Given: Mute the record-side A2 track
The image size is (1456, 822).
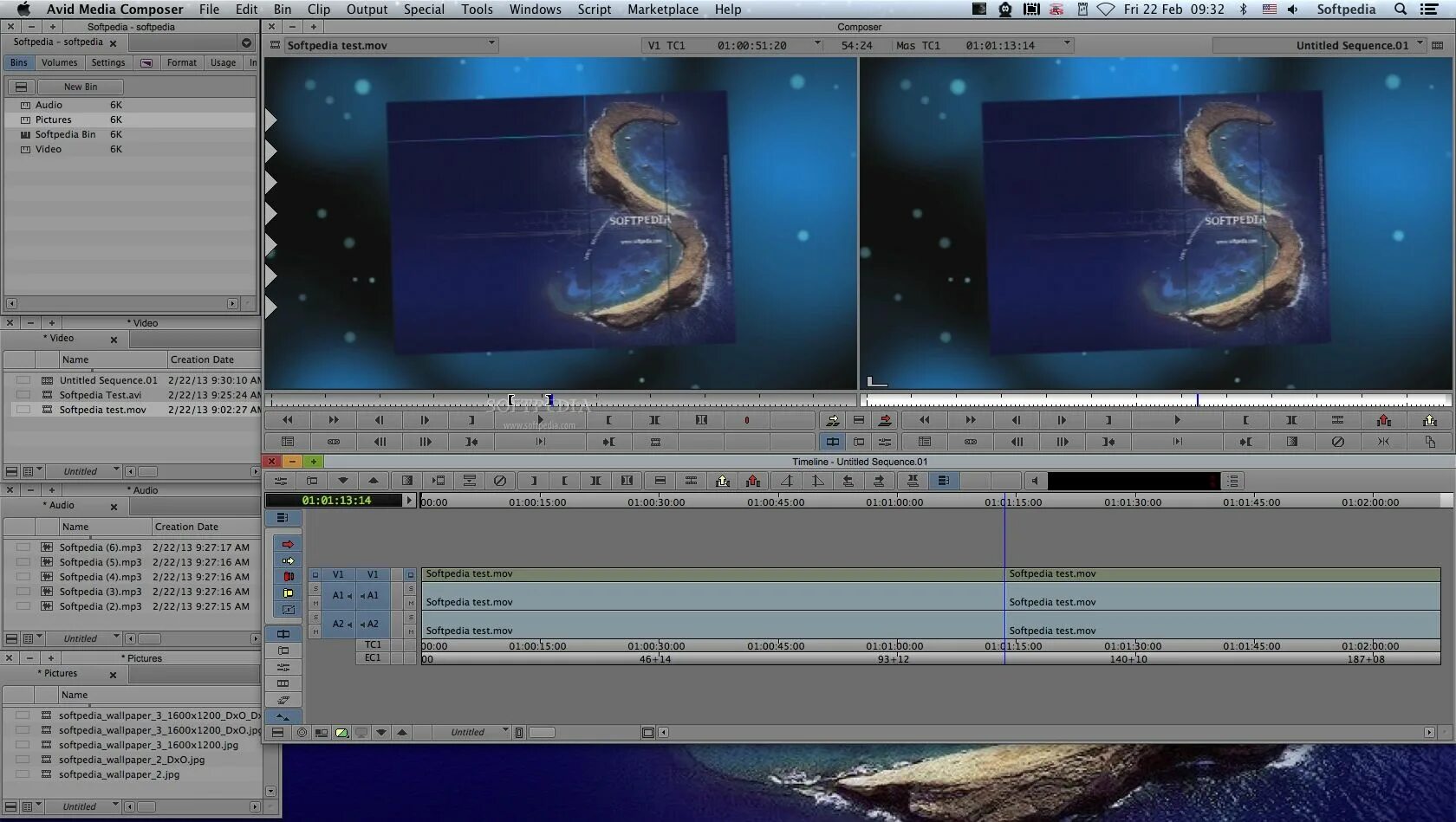Looking at the screenshot, I should point(411,631).
